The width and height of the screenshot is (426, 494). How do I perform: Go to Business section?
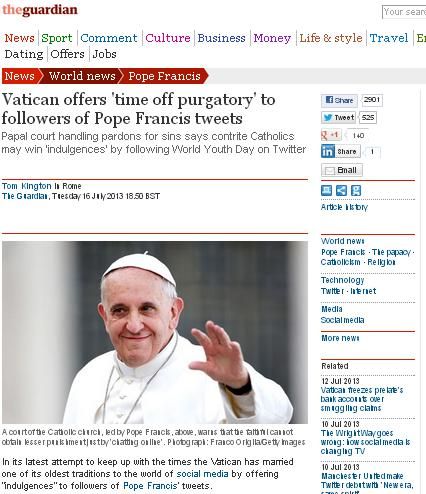[x=221, y=38]
